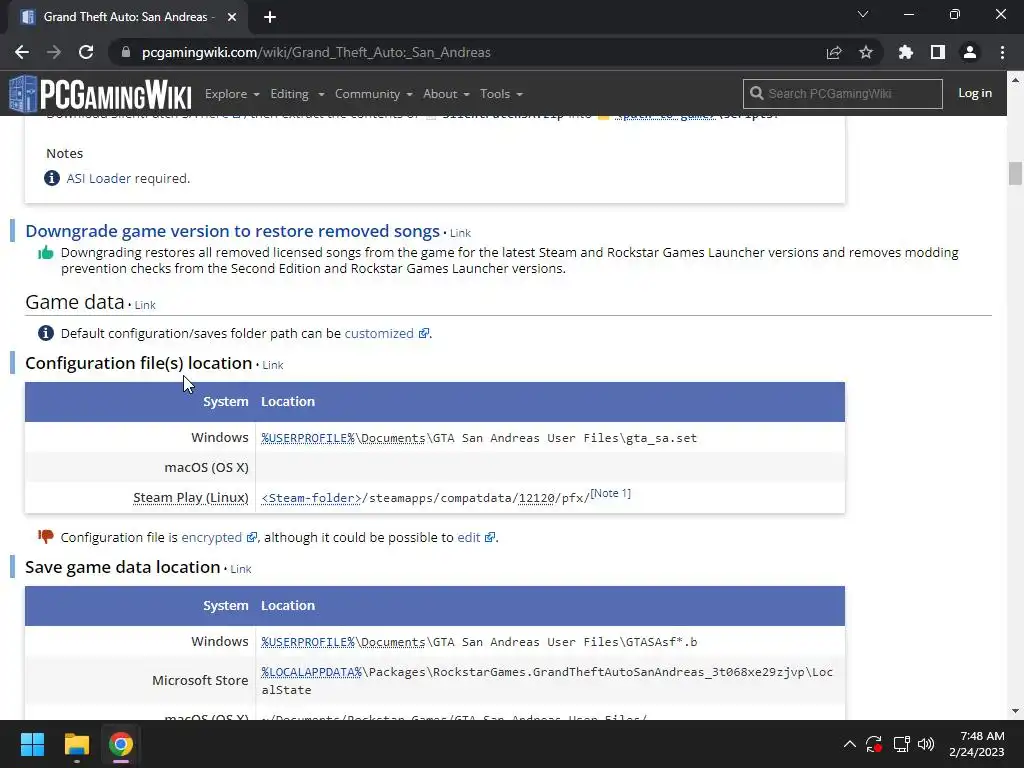Toggle the browser side panel
The image size is (1024, 768).
pos(938,52)
